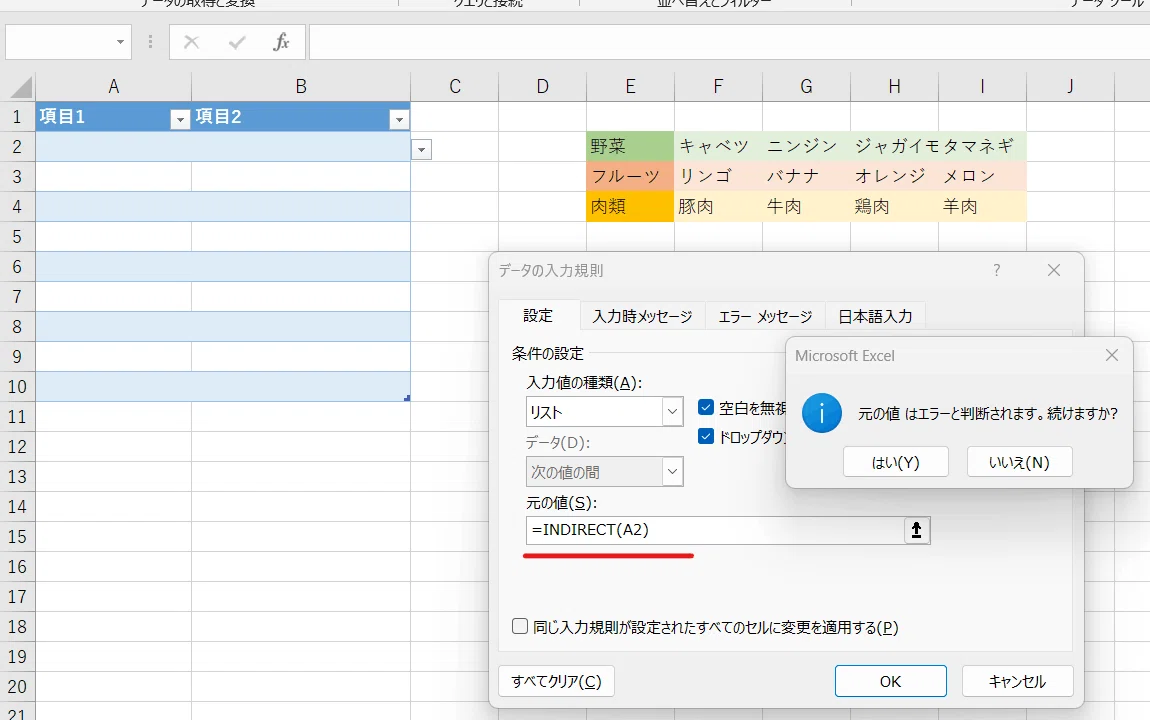Image resolution: width=1150 pixels, height=720 pixels.
Task: Switch to the エラー メッセージ tab
Action: [x=765, y=317]
